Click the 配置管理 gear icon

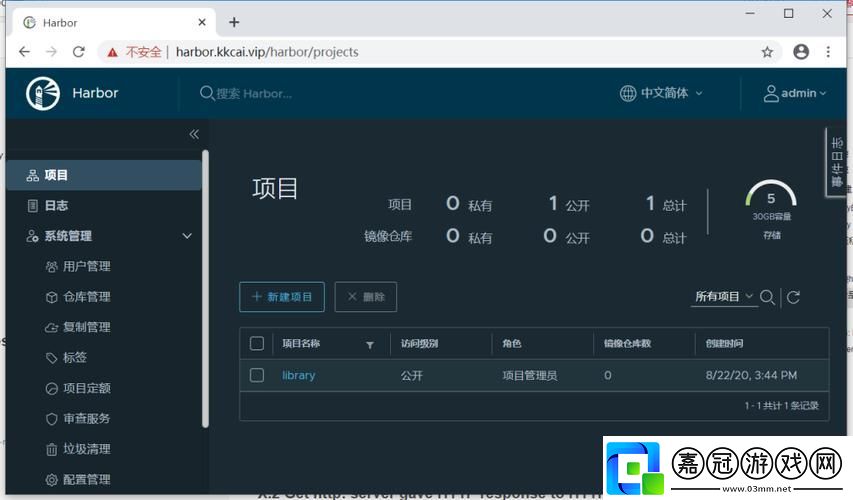(51, 480)
